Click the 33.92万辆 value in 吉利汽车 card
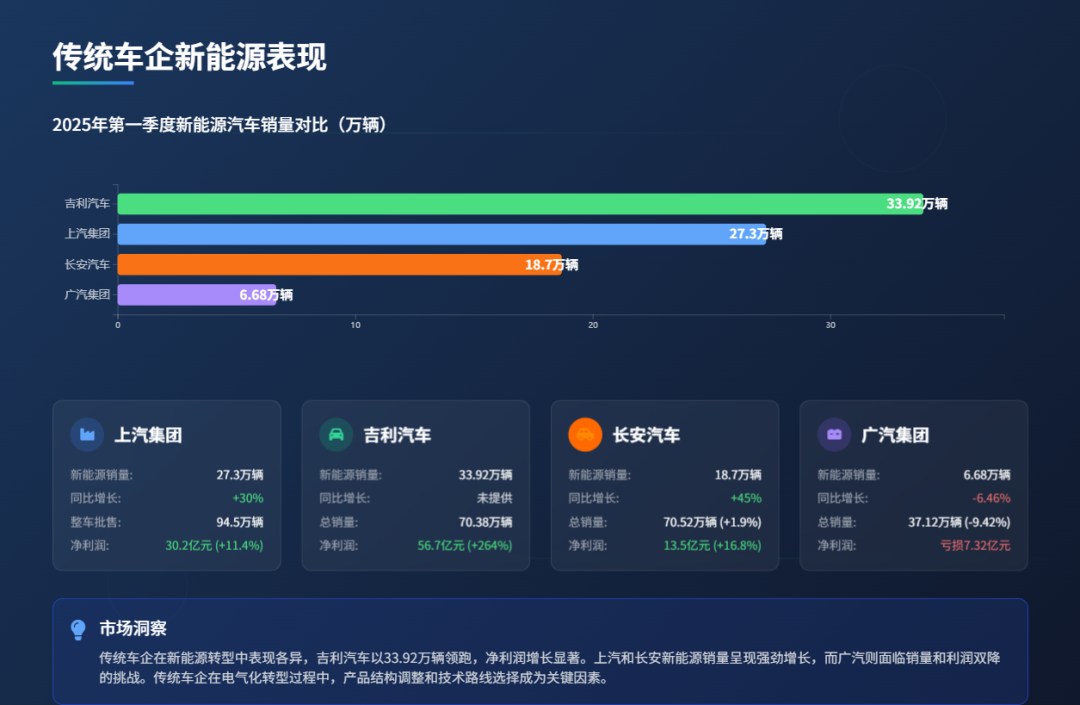This screenshot has height=705, width=1080. click(486, 475)
